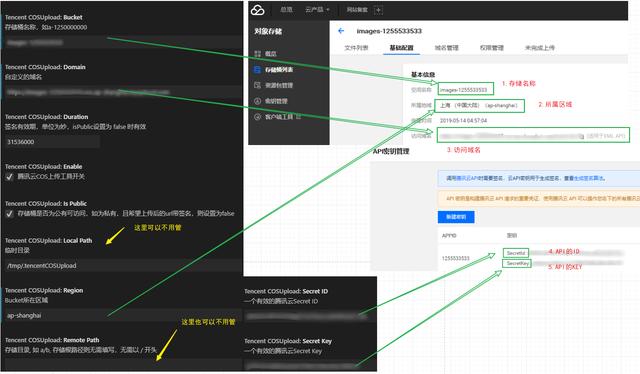
Task: Switch to the 基础配置 tab
Action: (401, 48)
